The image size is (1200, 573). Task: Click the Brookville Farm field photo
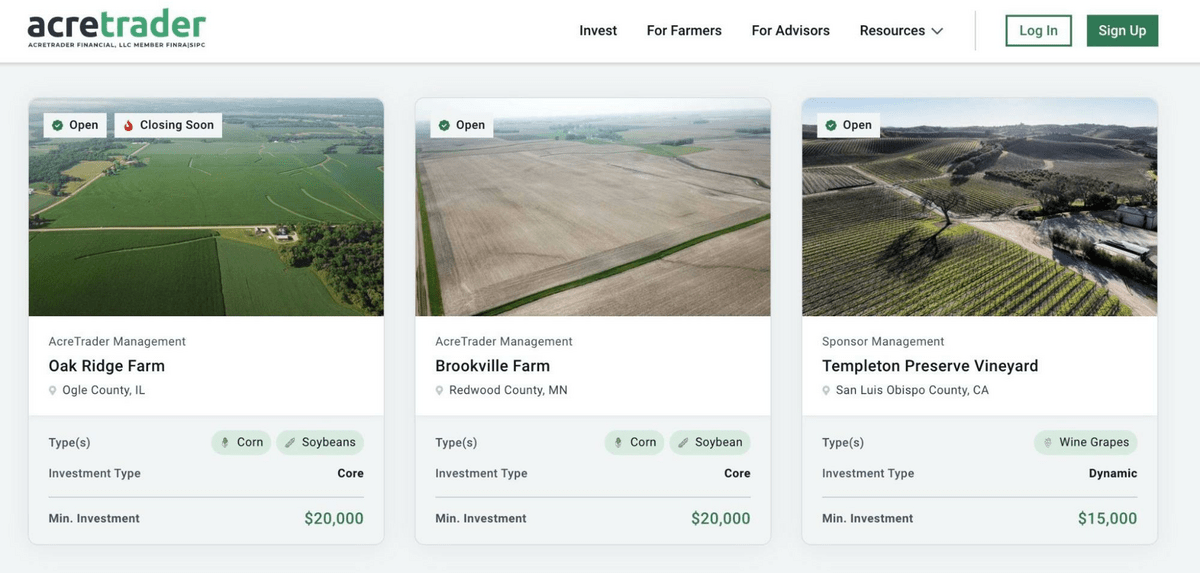click(593, 207)
